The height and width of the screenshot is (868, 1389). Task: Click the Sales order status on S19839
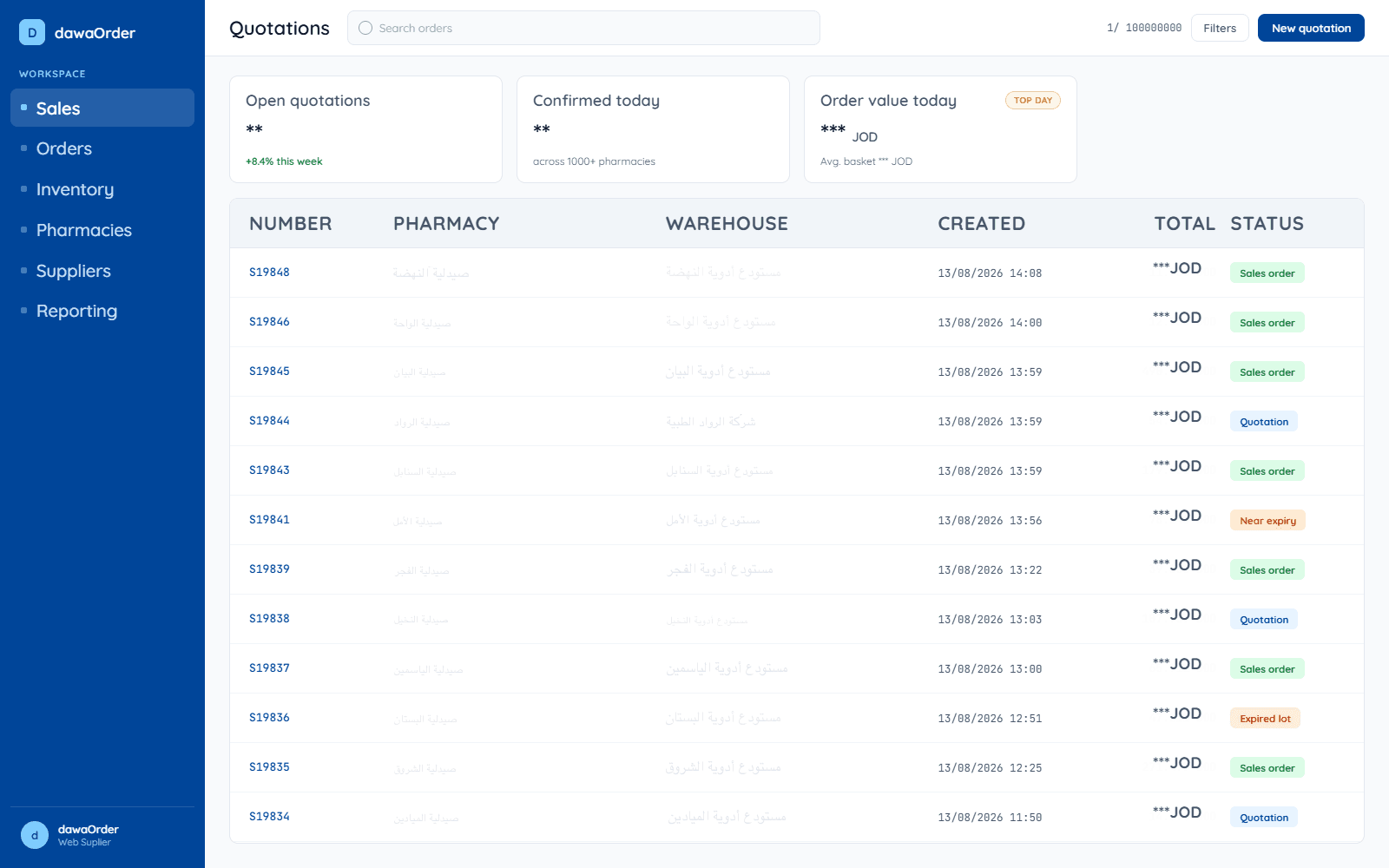pyautogui.click(x=1267, y=570)
